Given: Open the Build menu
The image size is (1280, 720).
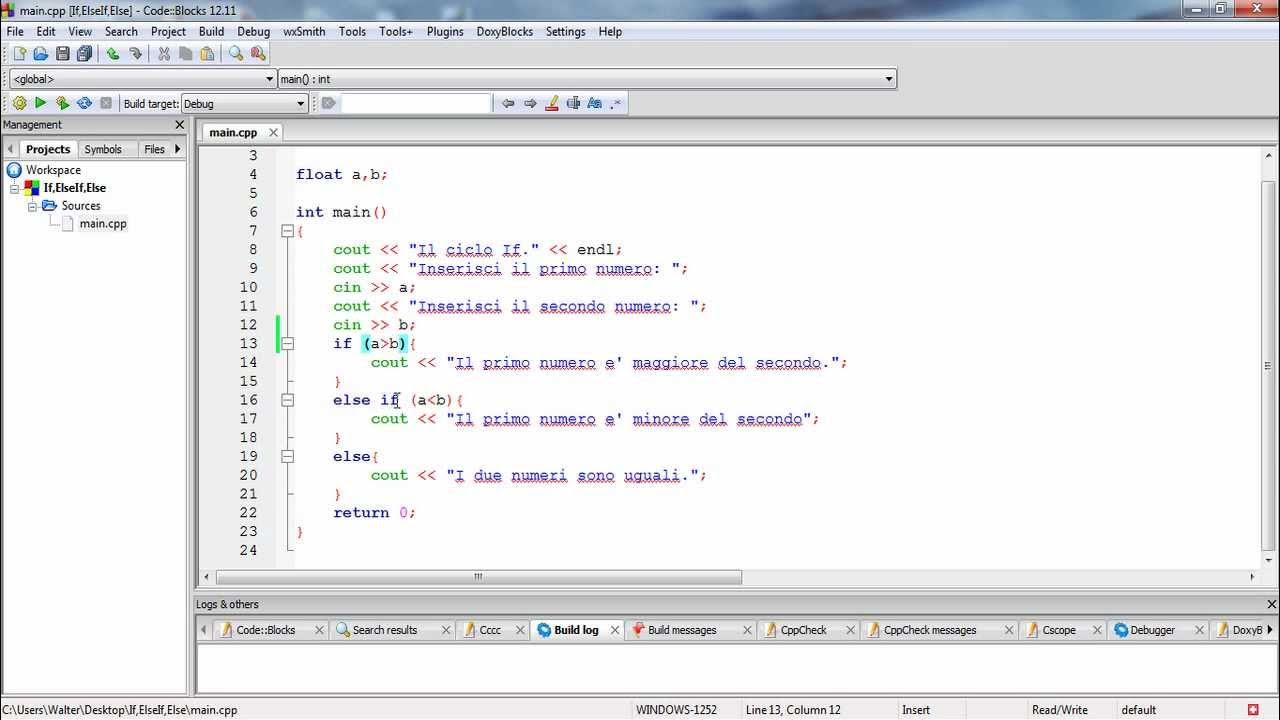Looking at the screenshot, I should click(x=211, y=31).
